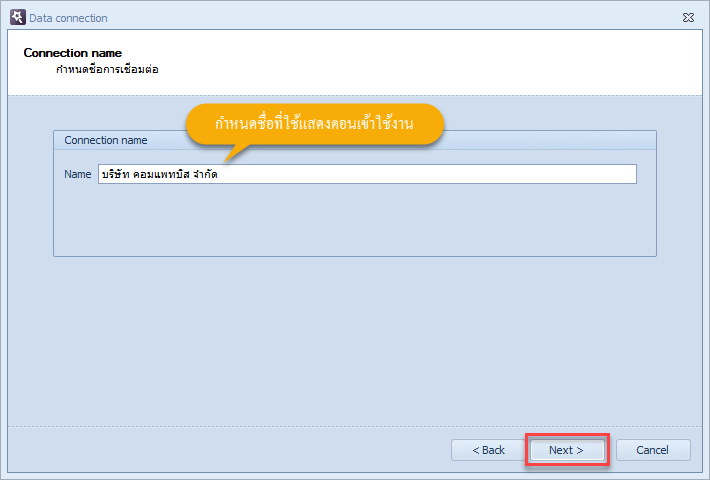Click the Name field label

pos(77,174)
